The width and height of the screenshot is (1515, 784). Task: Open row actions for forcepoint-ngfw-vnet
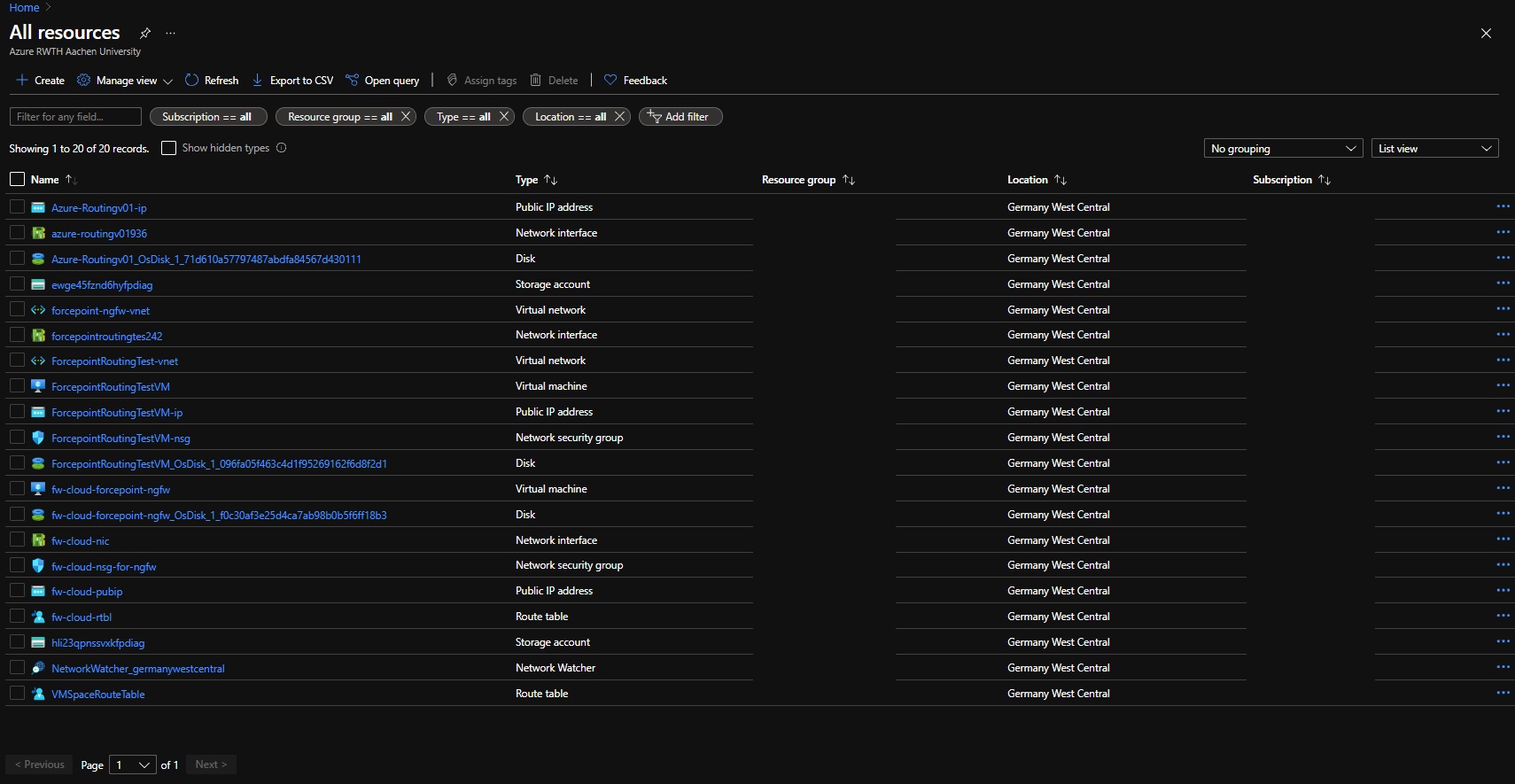tap(1503, 309)
